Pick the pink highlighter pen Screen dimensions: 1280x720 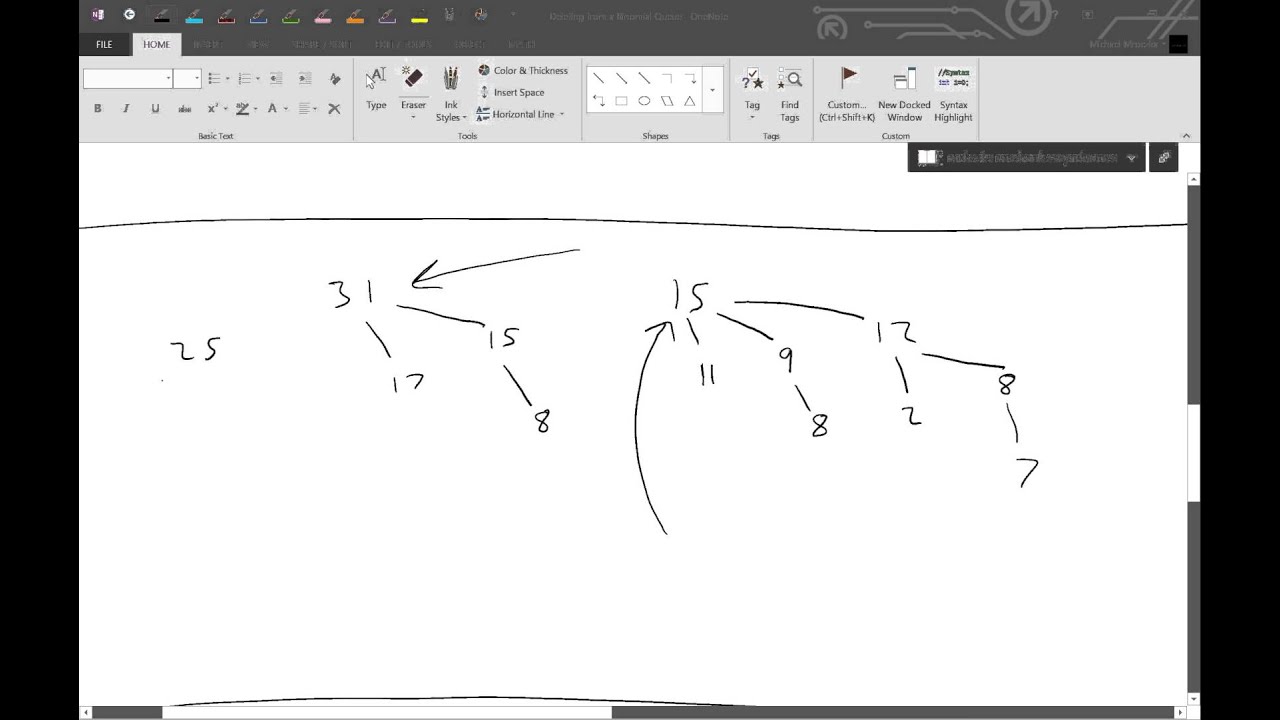322,15
